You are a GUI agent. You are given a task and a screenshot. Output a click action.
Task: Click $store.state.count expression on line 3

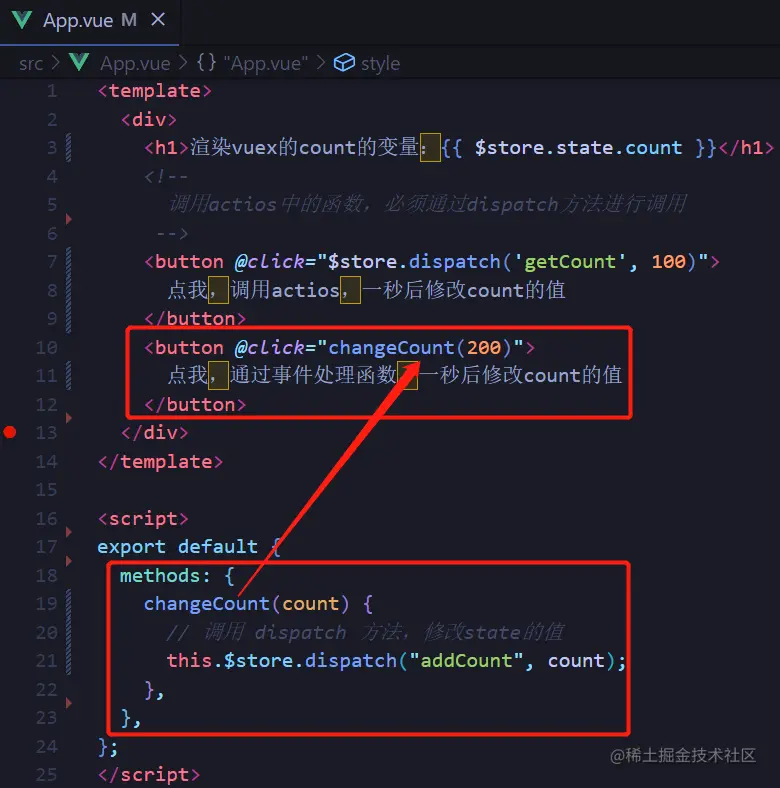[x=578, y=148]
